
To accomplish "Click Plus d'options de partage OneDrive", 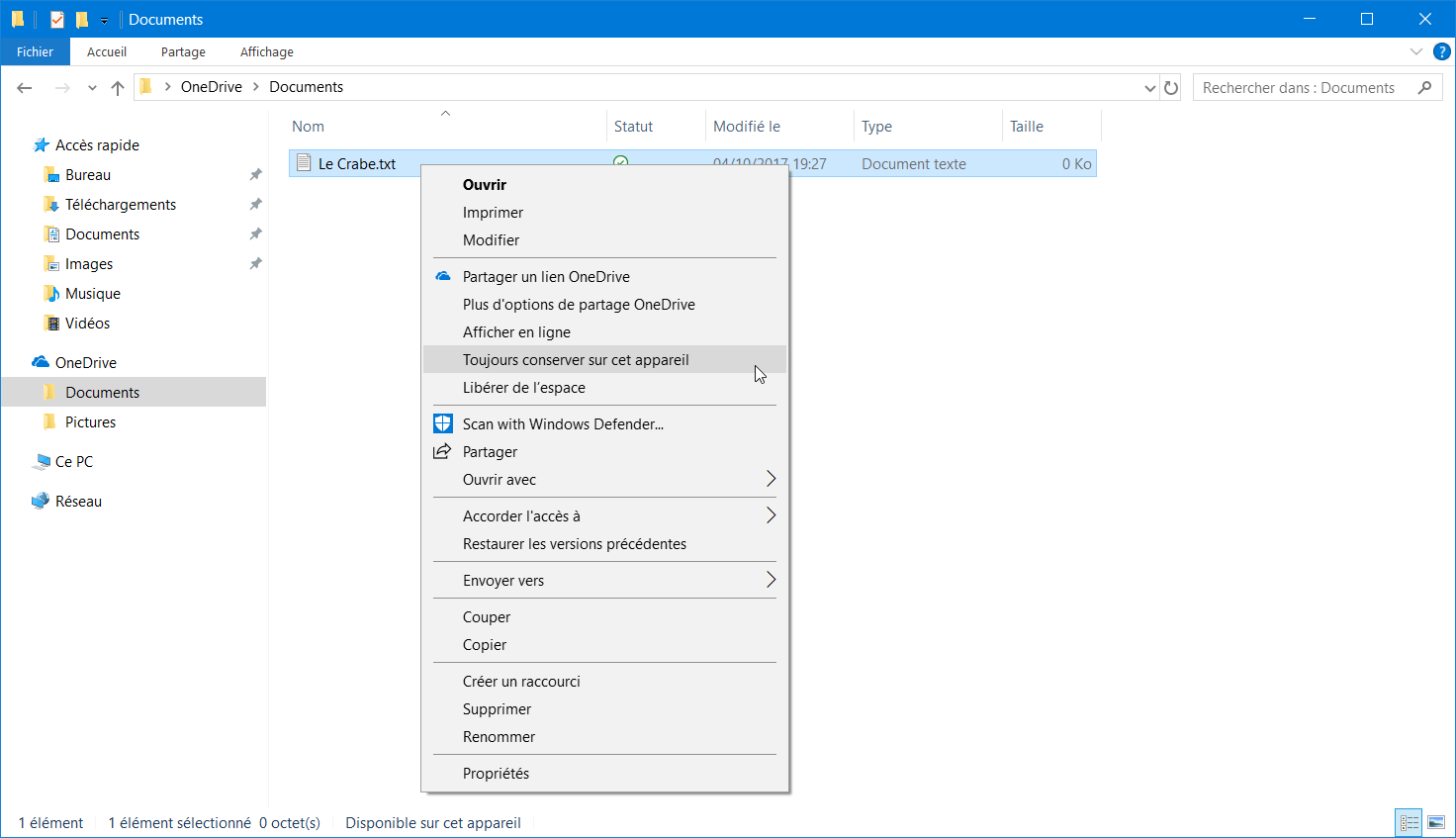I will tap(604, 305).
